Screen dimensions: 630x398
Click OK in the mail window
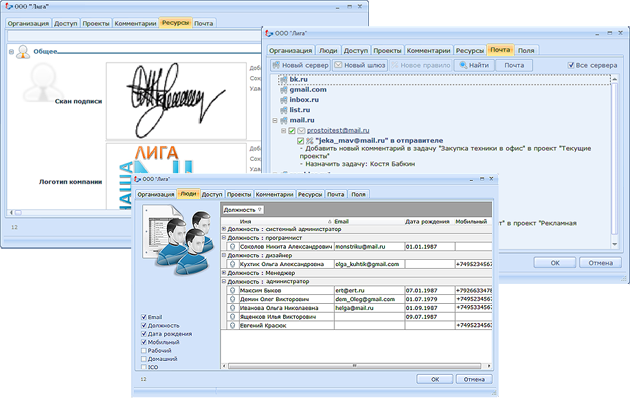[555, 263]
